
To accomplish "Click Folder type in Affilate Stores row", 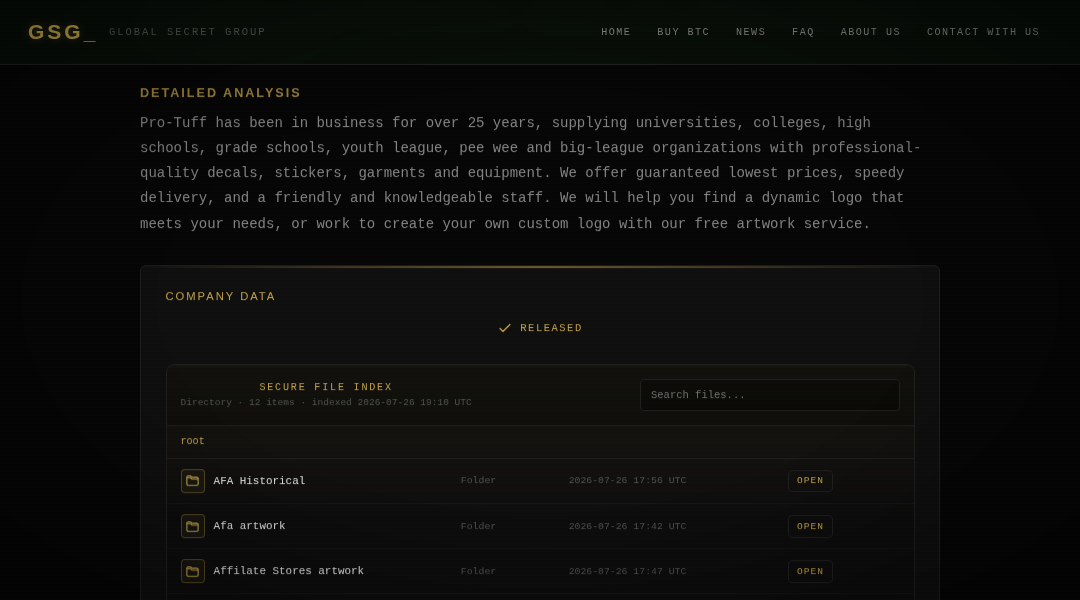I will (478, 571).
